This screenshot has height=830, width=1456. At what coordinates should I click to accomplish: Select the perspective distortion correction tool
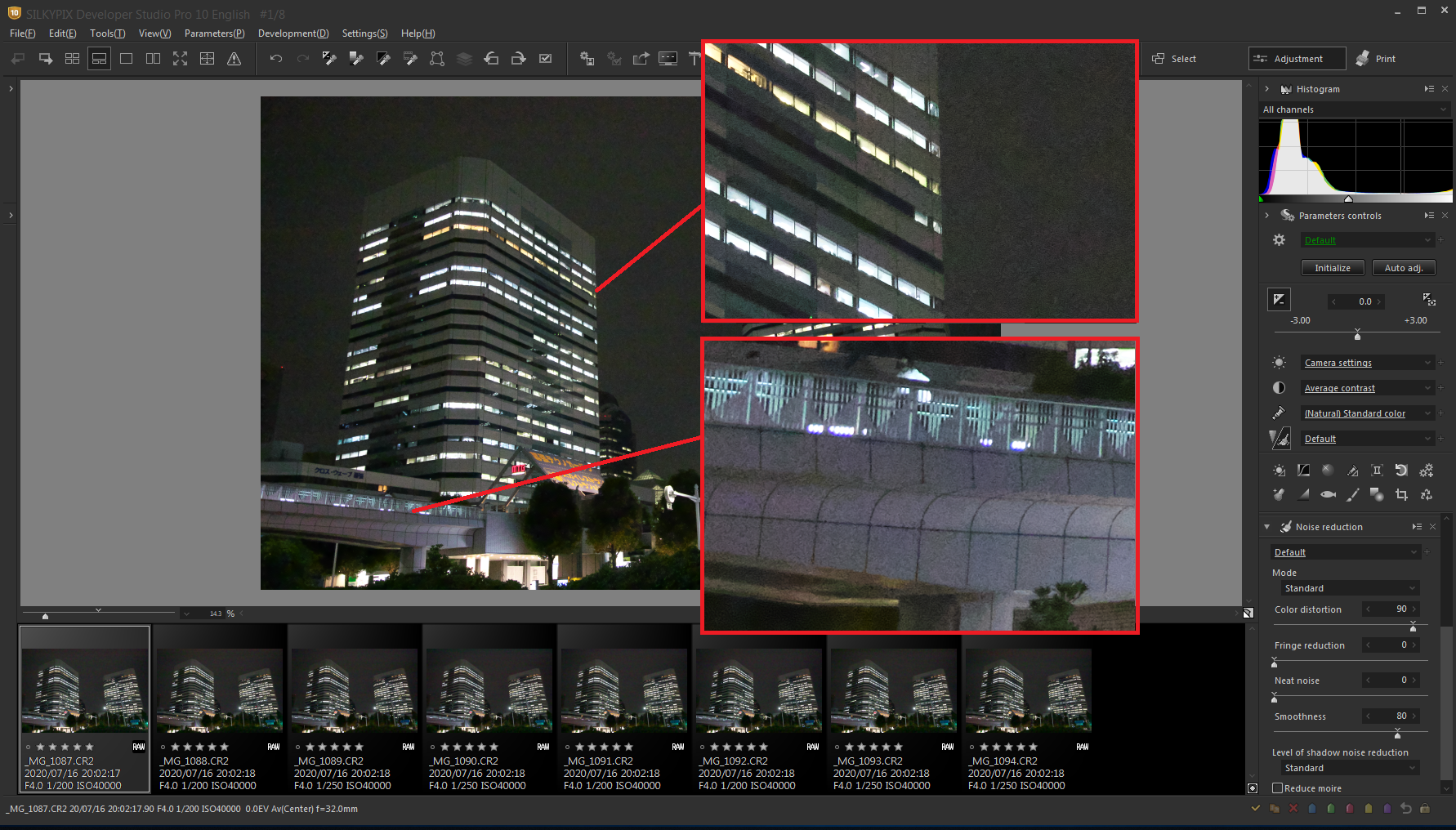click(437, 59)
